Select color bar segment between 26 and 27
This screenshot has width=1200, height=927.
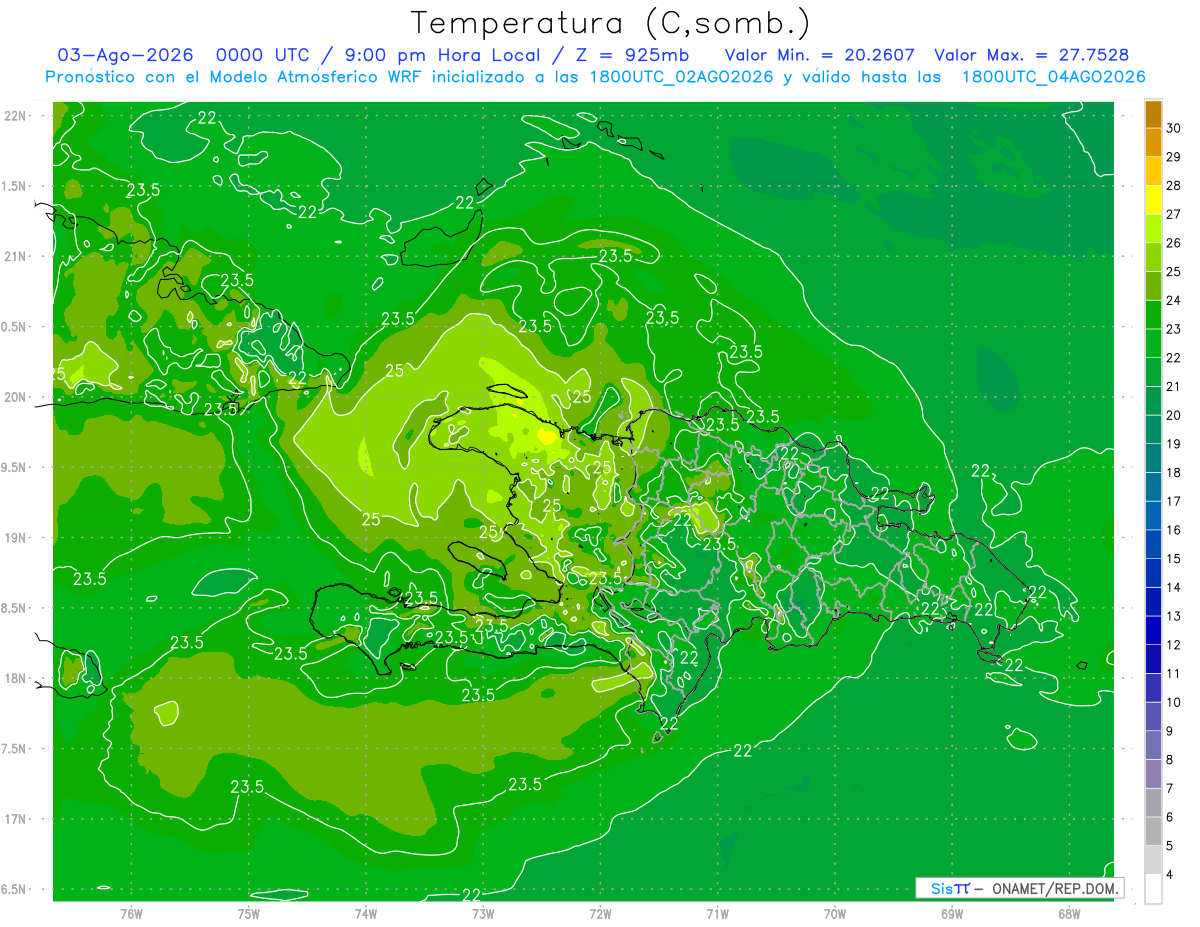tap(1153, 229)
